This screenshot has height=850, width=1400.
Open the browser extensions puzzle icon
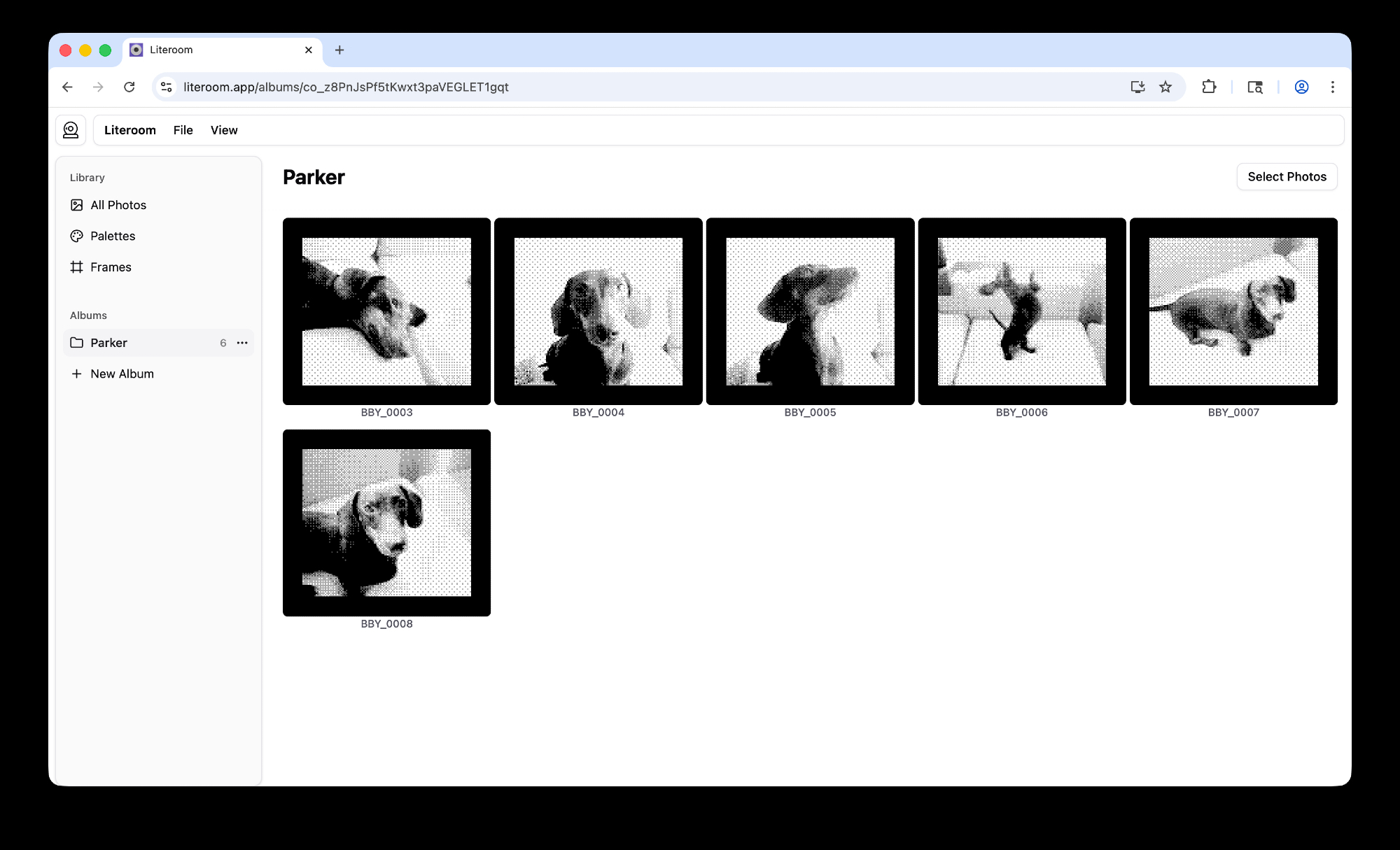(1209, 87)
